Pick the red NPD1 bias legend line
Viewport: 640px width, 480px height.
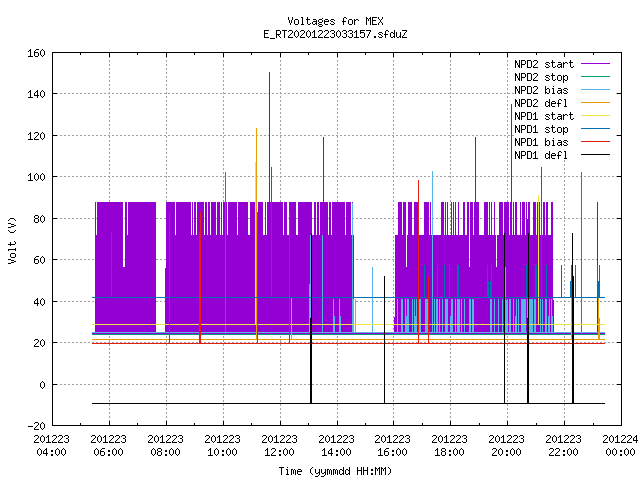[x=595, y=142]
